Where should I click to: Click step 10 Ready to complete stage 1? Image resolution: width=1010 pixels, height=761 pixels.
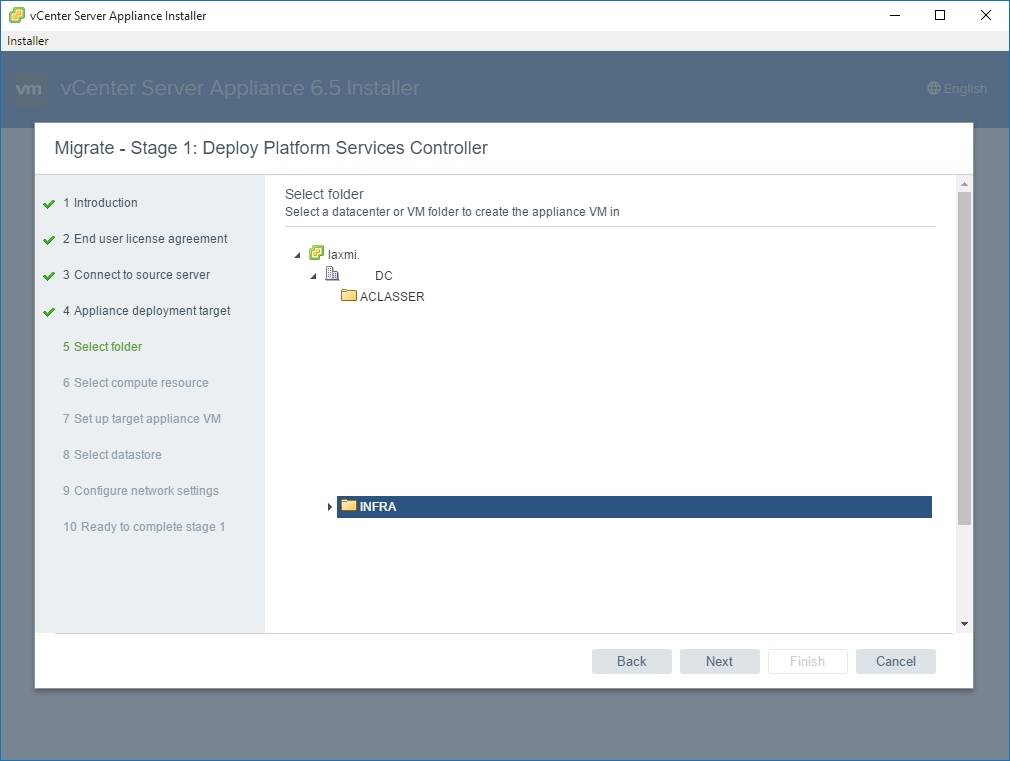(x=144, y=527)
